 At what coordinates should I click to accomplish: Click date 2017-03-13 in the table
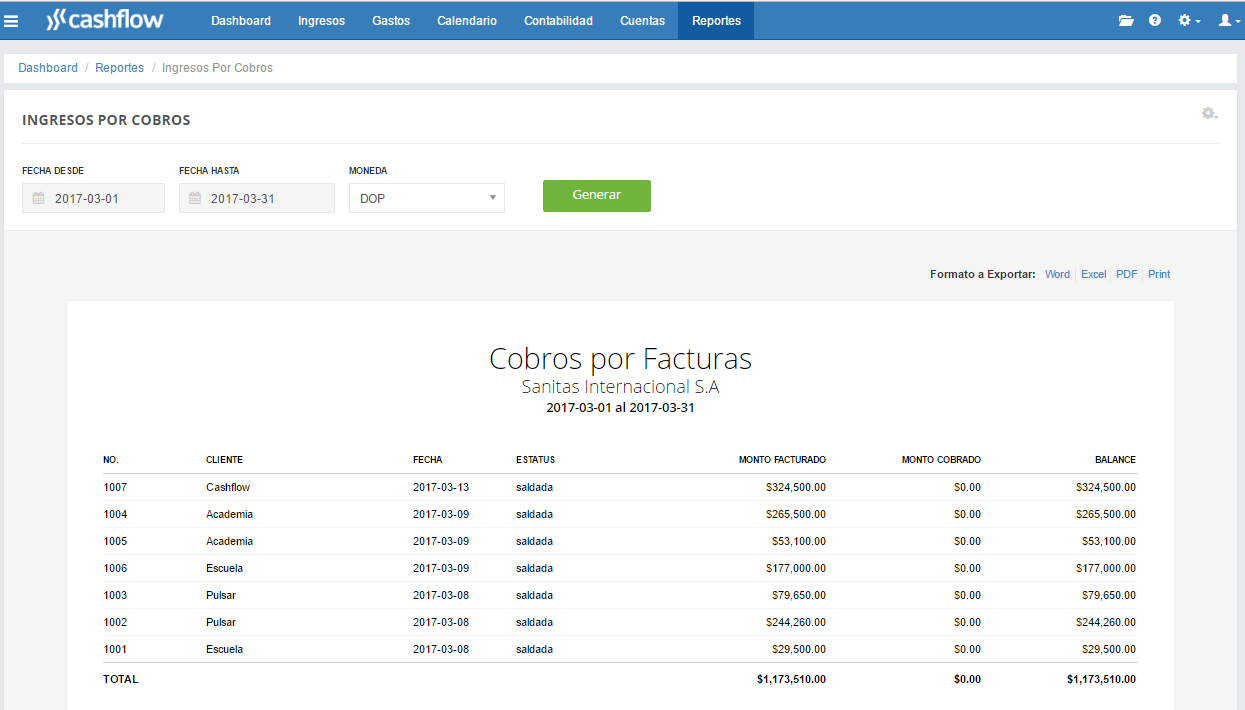click(x=441, y=487)
